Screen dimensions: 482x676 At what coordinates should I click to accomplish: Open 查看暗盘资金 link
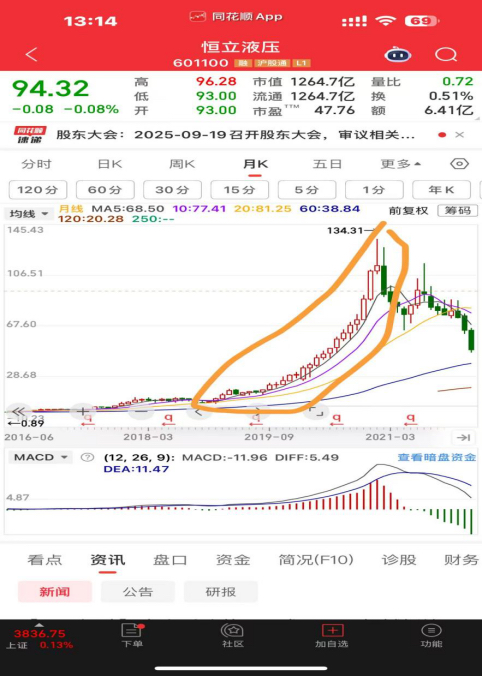tap(436, 457)
